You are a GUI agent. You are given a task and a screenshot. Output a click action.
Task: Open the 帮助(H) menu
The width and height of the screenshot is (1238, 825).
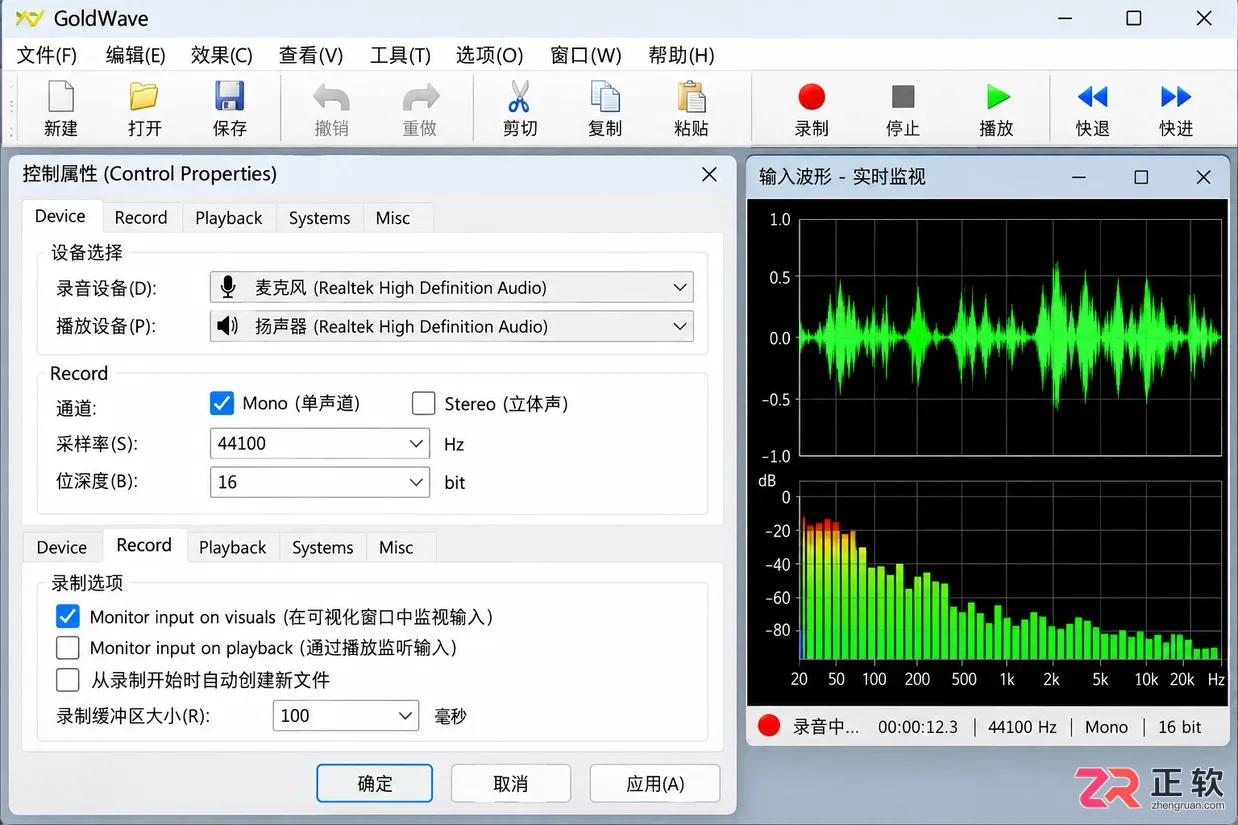coord(681,55)
